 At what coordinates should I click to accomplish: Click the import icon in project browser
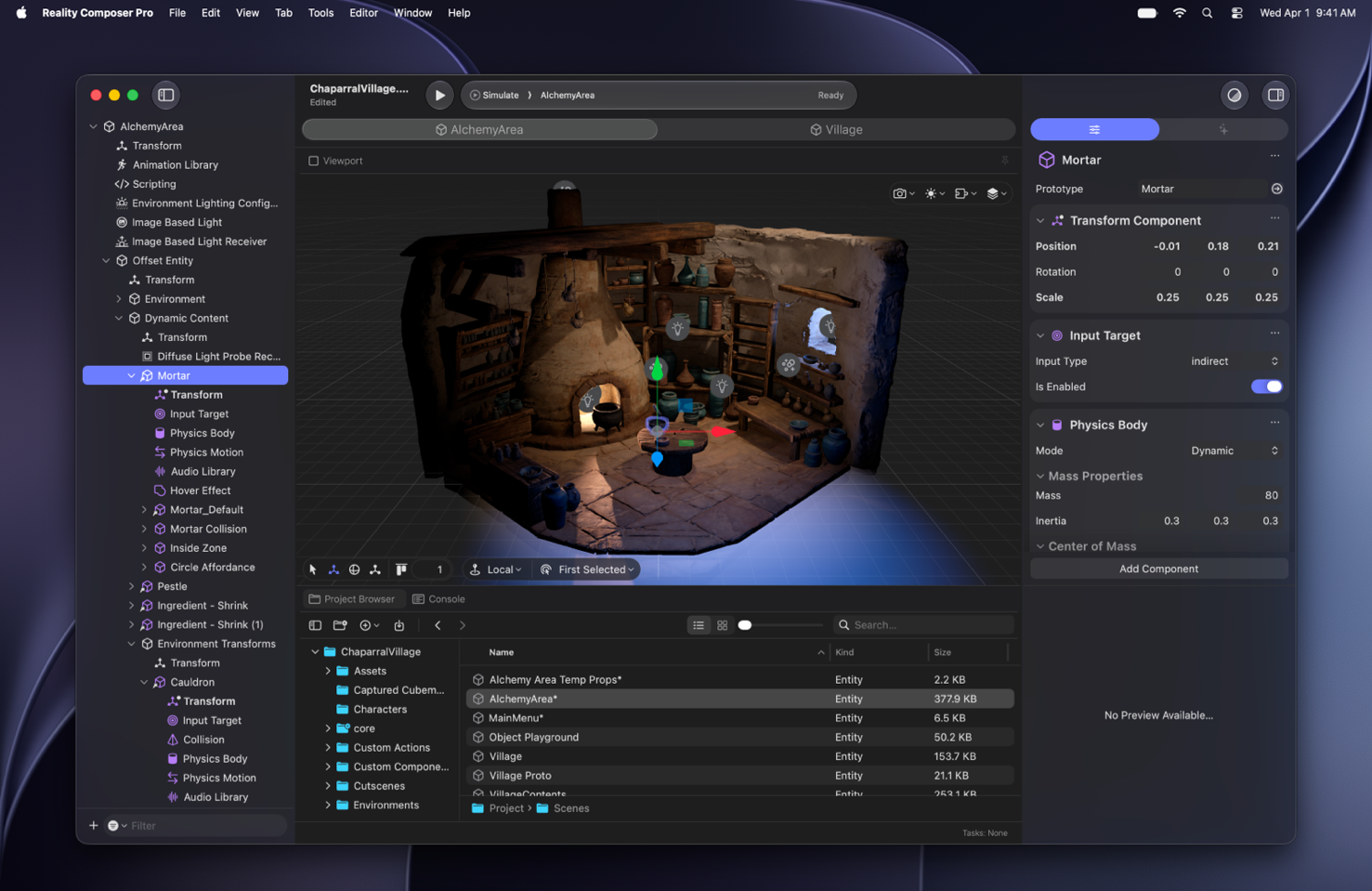pos(399,625)
